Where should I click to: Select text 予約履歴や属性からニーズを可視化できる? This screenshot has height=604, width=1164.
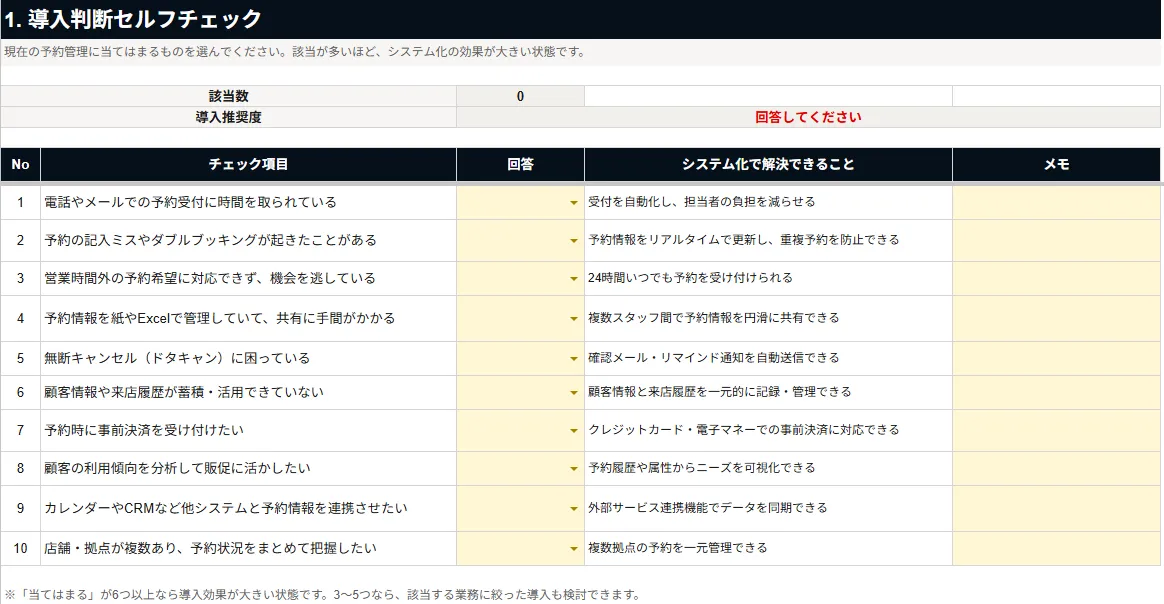(x=702, y=467)
